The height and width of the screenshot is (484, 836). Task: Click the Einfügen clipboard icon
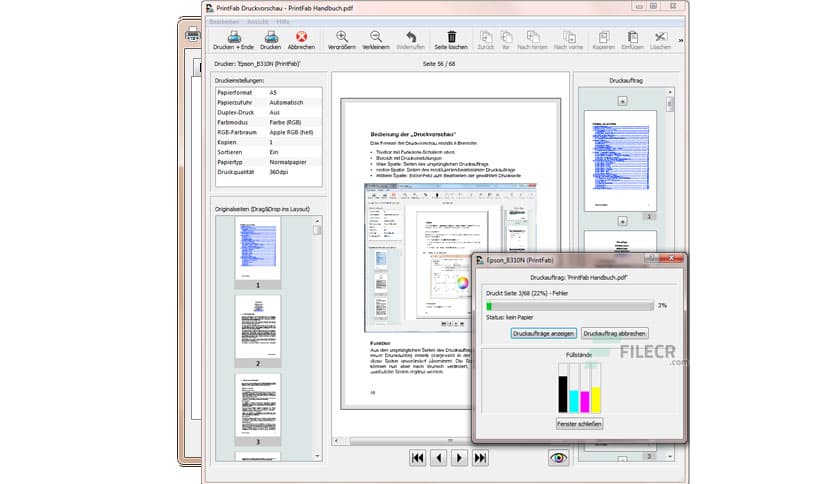632,38
